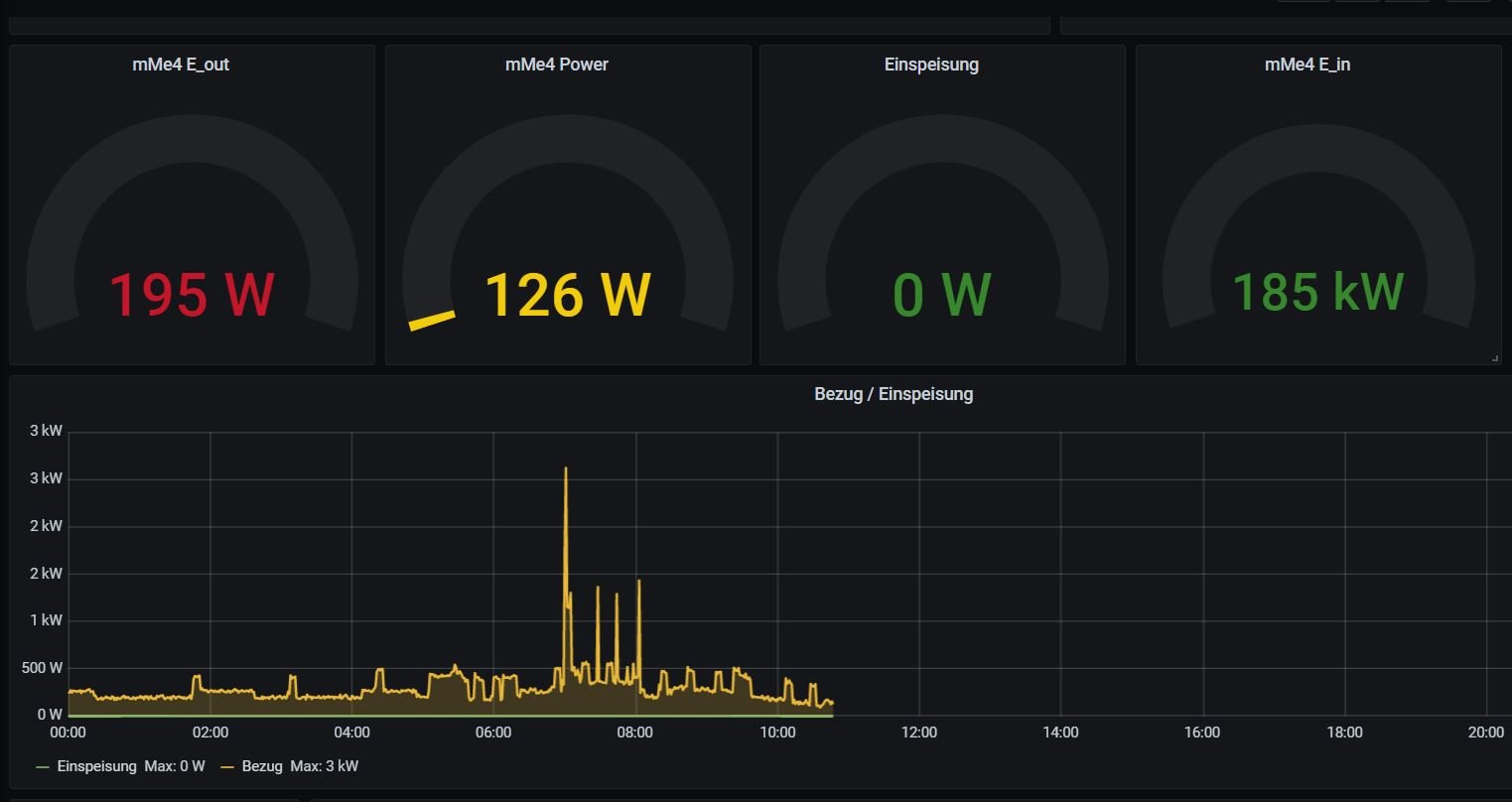Image resolution: width=1512 pixels, height=802 pixels.
Task: Click the green Einspeisung legend color line
Action: (43, 767)
